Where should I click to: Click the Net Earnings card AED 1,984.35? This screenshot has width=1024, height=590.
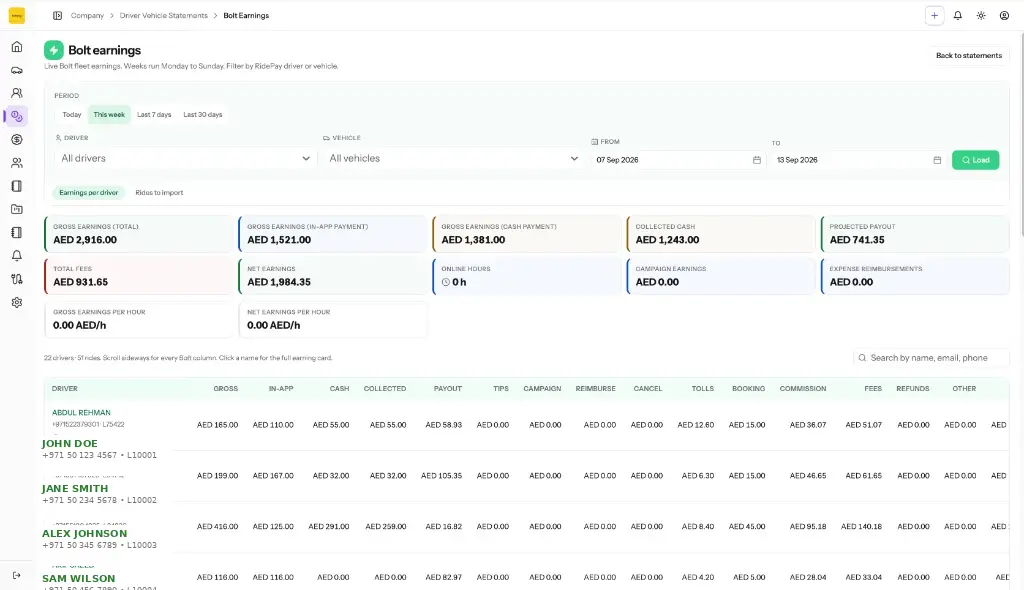coord(332,276)
